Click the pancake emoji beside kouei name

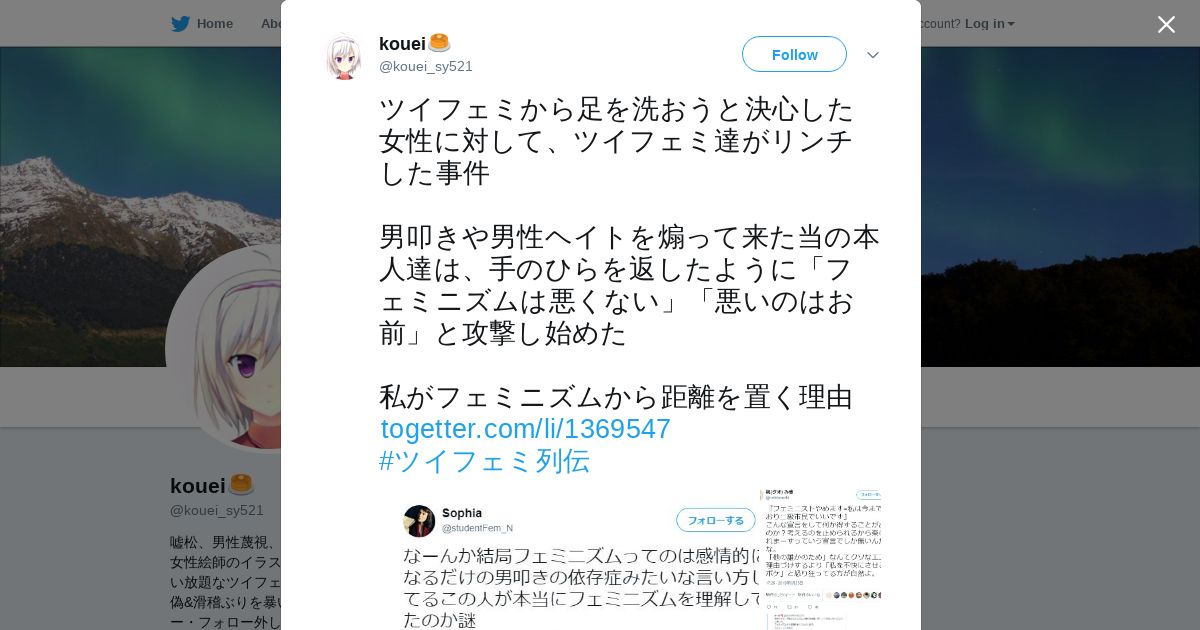click(439, 43)
